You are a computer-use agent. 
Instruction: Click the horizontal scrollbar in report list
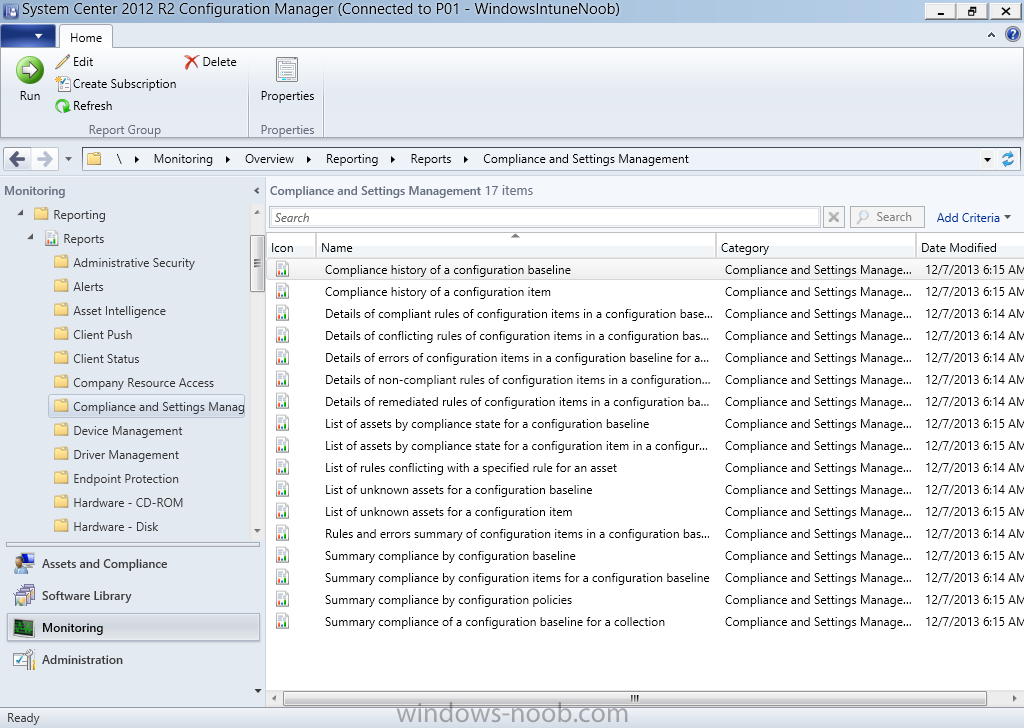[634, 698]
